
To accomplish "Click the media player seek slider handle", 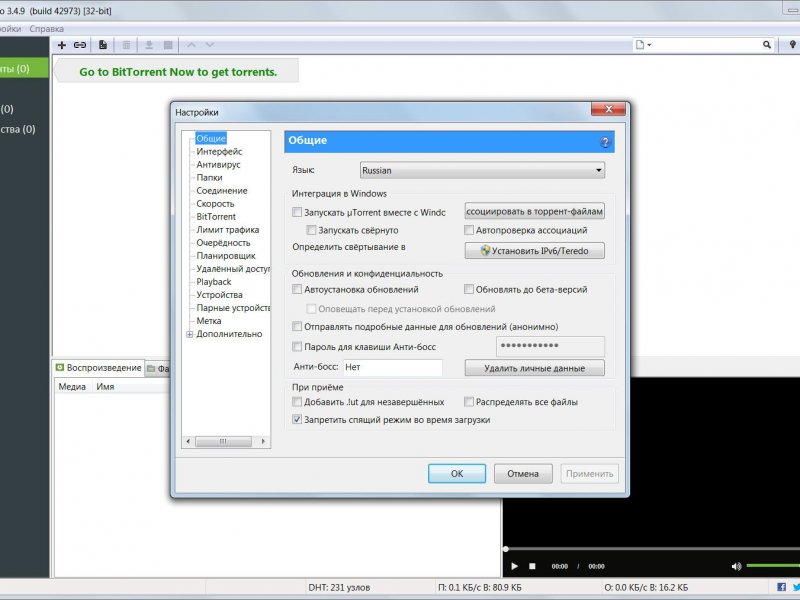I will [506, 549].
